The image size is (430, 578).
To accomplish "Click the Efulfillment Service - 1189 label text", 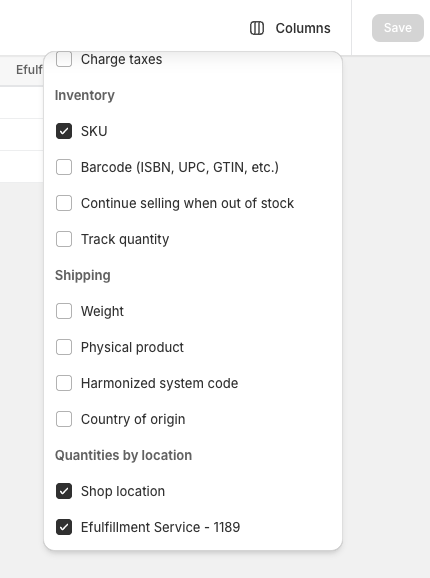I will click(160, 527).
